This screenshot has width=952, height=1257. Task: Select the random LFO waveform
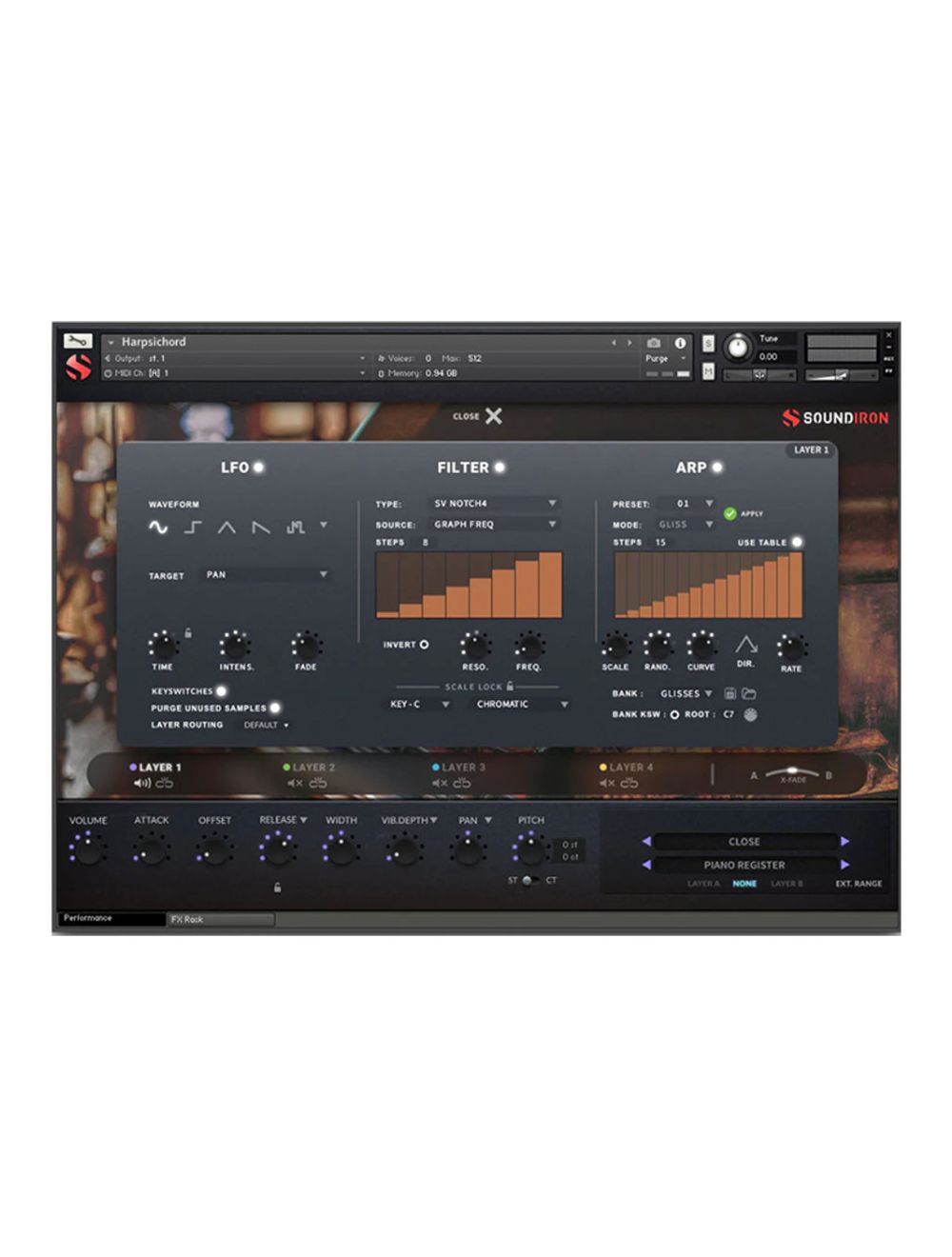coord(295,527)
